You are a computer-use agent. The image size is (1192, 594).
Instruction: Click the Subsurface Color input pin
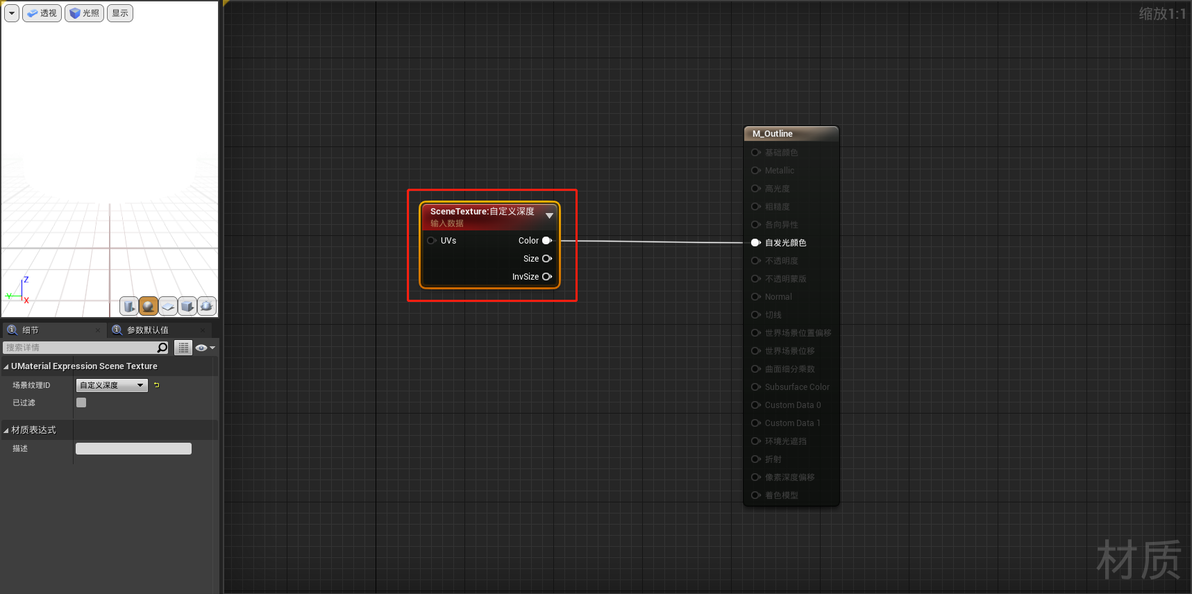click(x=756, y=387)
